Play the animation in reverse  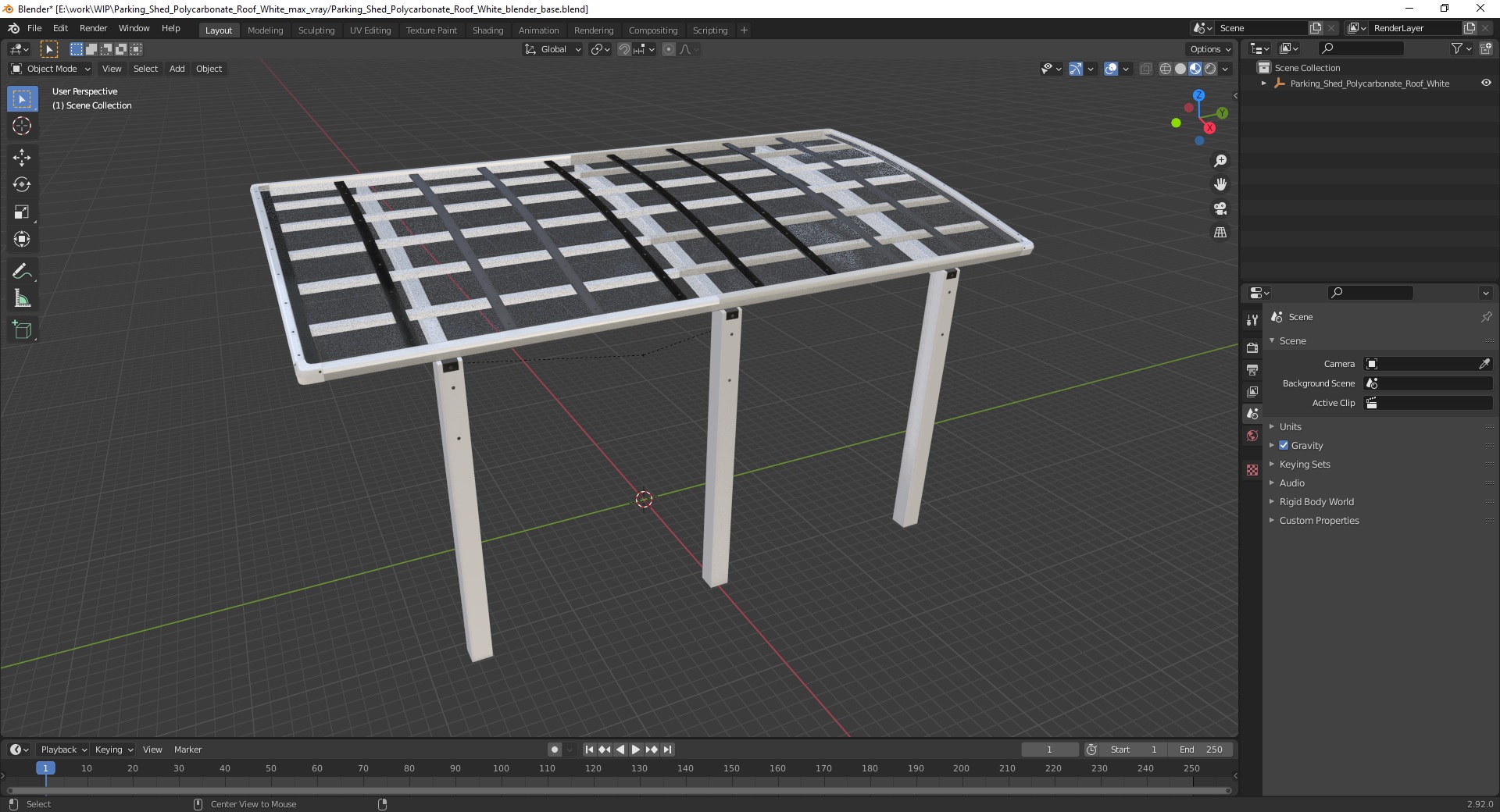coord(620,750)
